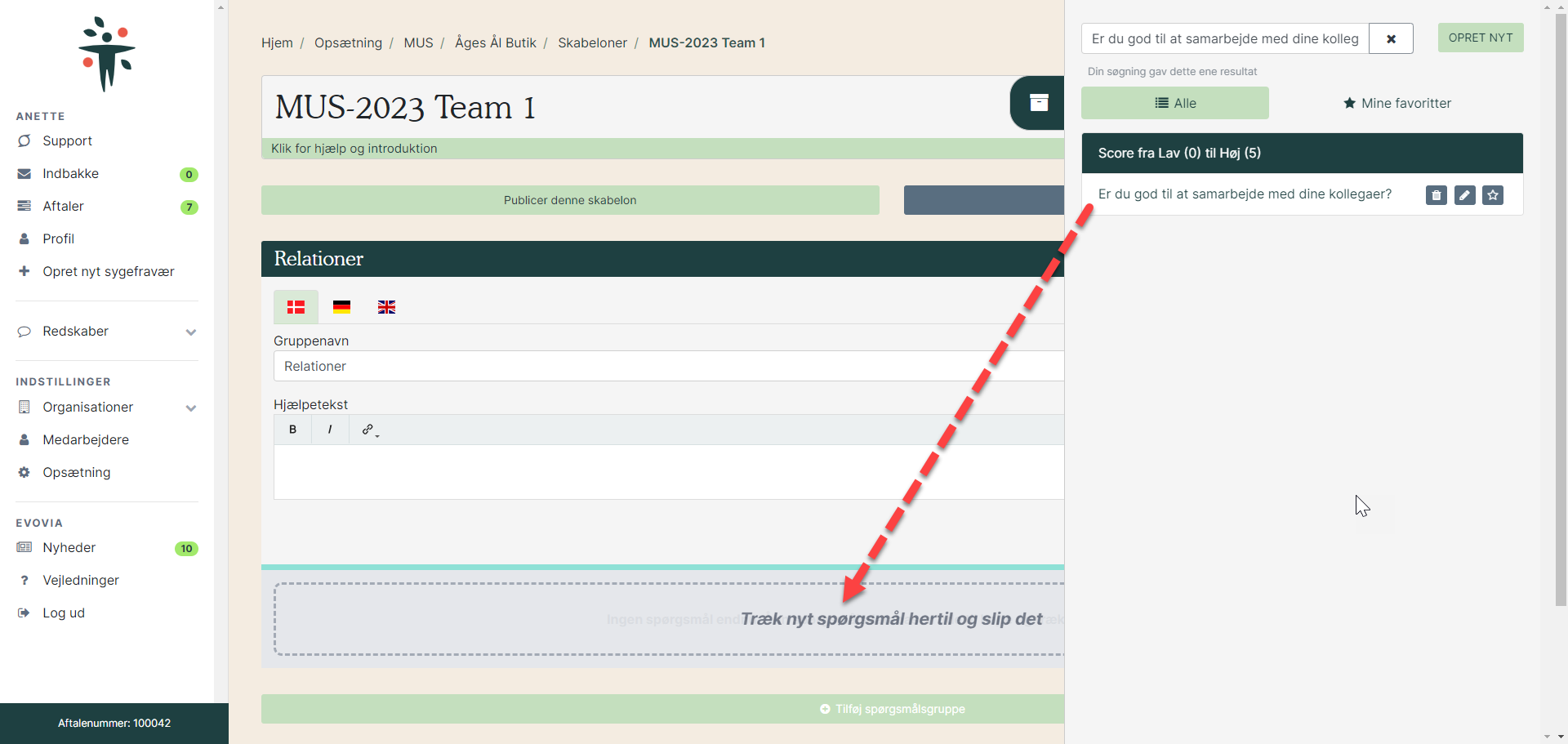Toggle bold formatting in Hjælpetekst editor
The width and height of the screenshot is (1568, 744).
tap(292, 430)
